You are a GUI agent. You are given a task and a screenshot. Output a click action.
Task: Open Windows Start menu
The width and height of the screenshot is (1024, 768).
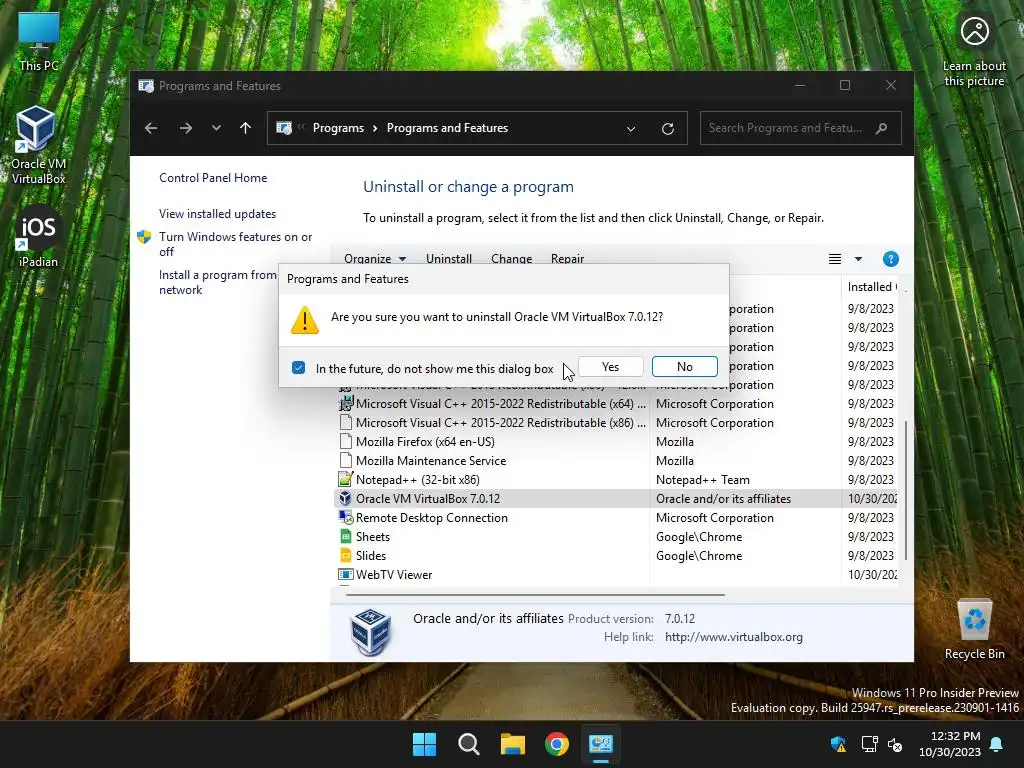coord(424,744)
